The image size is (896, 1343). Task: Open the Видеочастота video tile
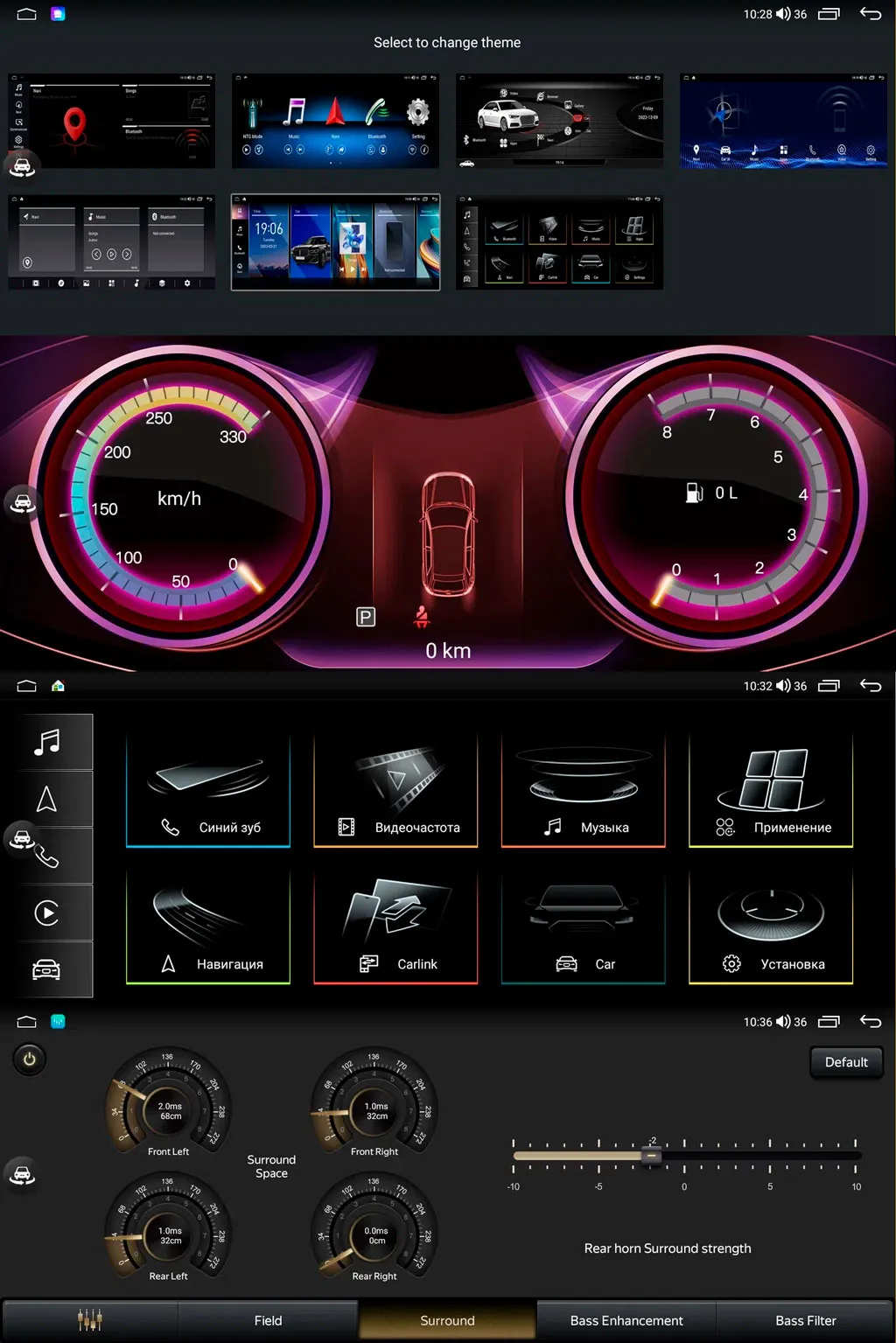(x=395, y=792)
